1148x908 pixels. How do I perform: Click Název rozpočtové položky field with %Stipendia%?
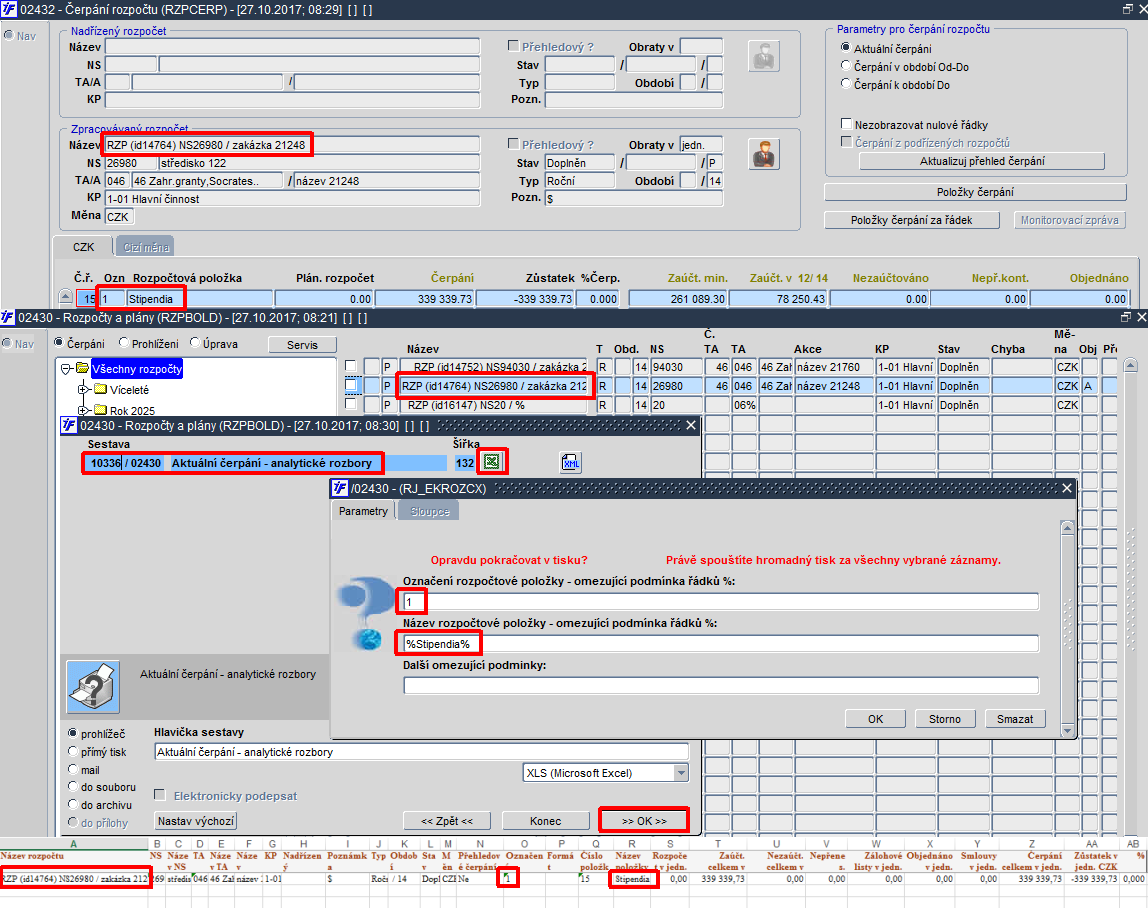point(720,644)
